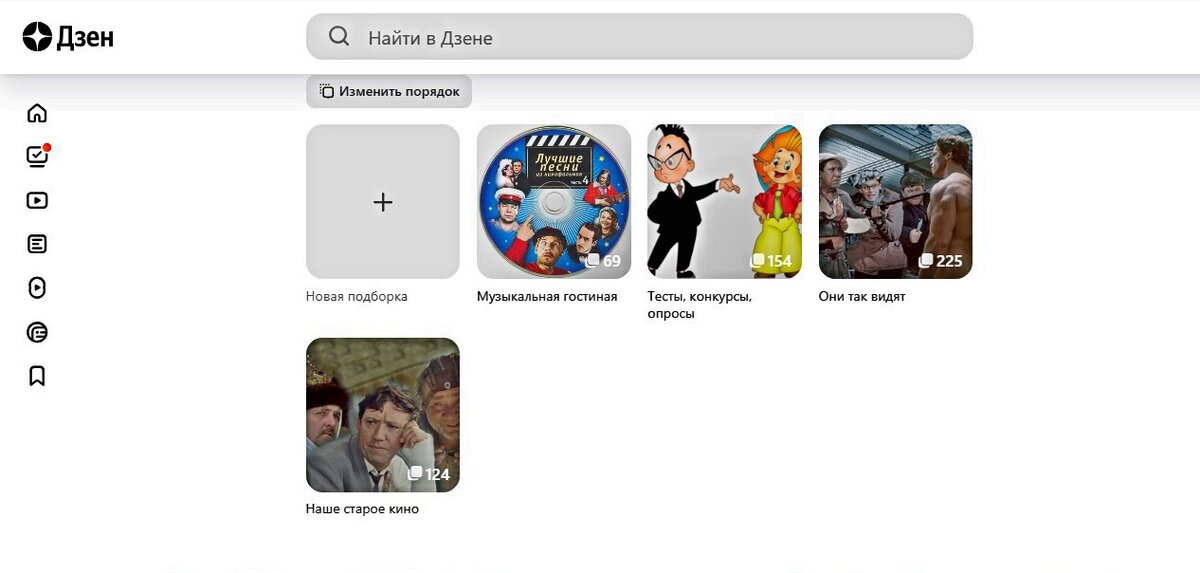Viewport: 1200px width, 573px height.
Task: Click the 'Изменить порядок' button
Action: click(x=389, y=91)
